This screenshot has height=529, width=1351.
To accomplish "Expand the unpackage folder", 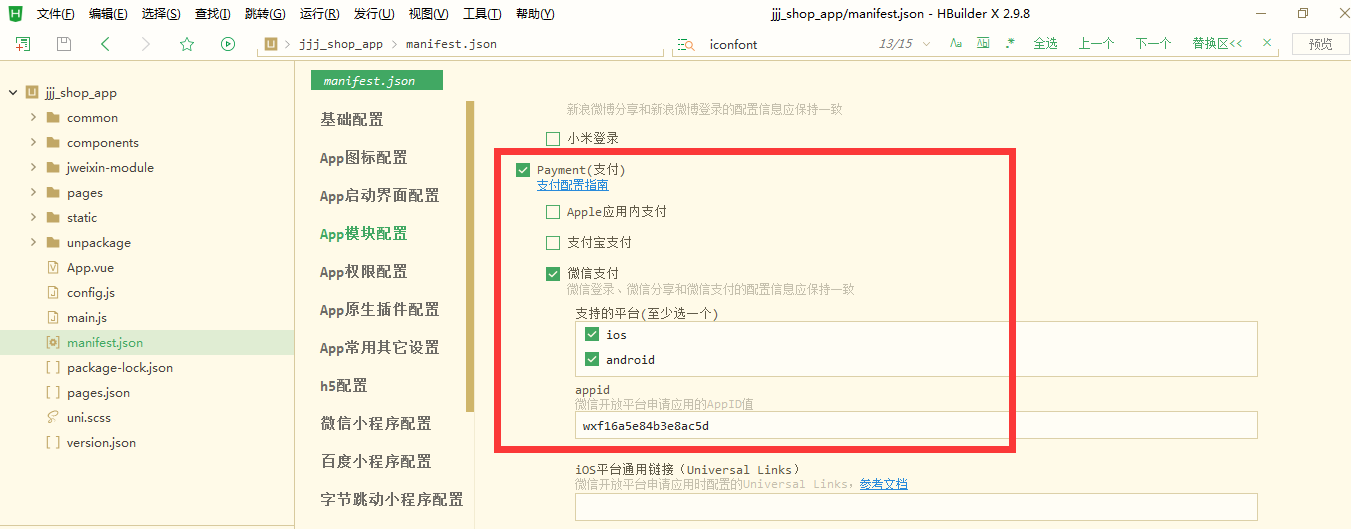I will [33, 242].
